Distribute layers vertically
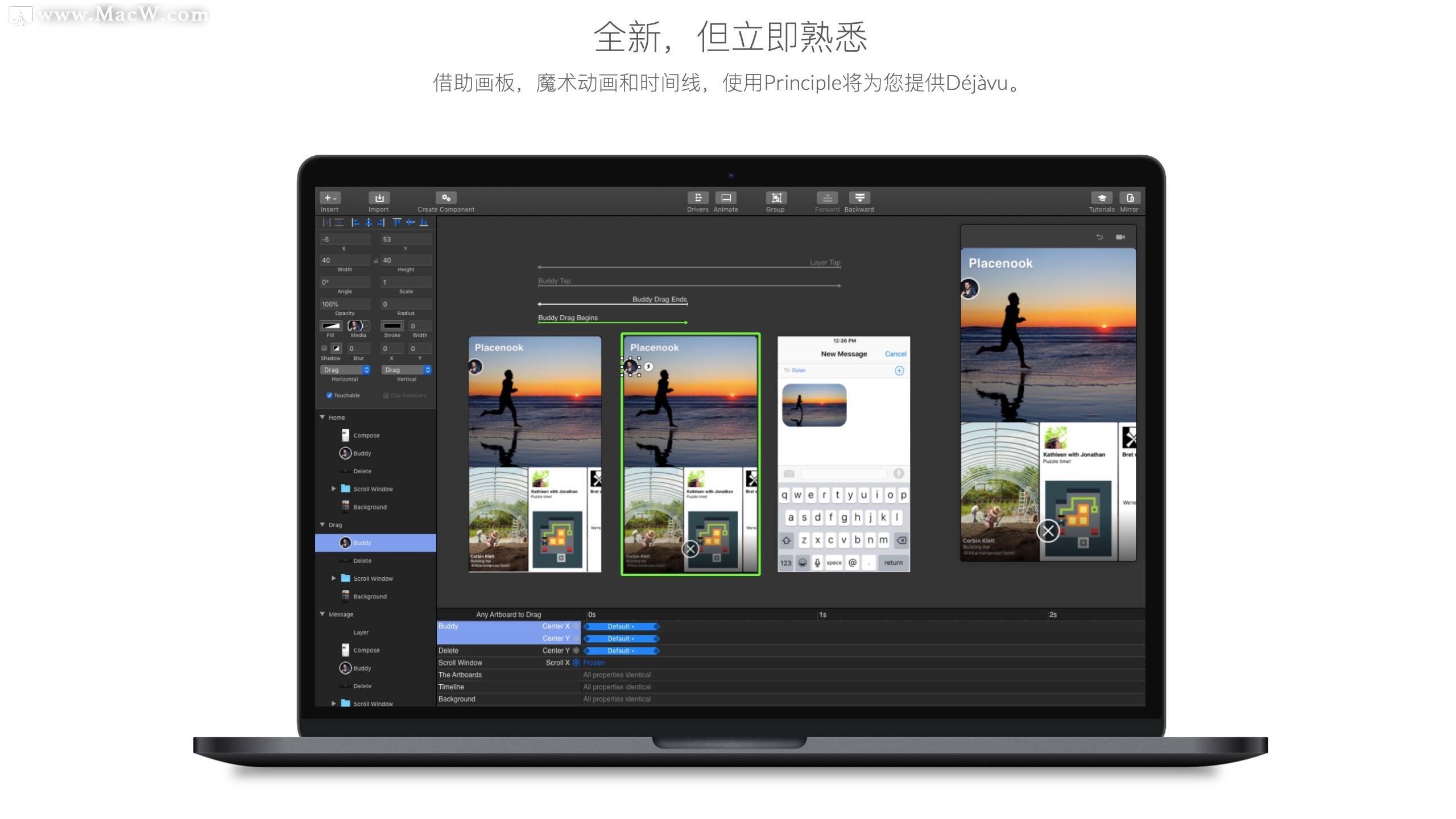 pyautogui.click(x=339, y=222)
